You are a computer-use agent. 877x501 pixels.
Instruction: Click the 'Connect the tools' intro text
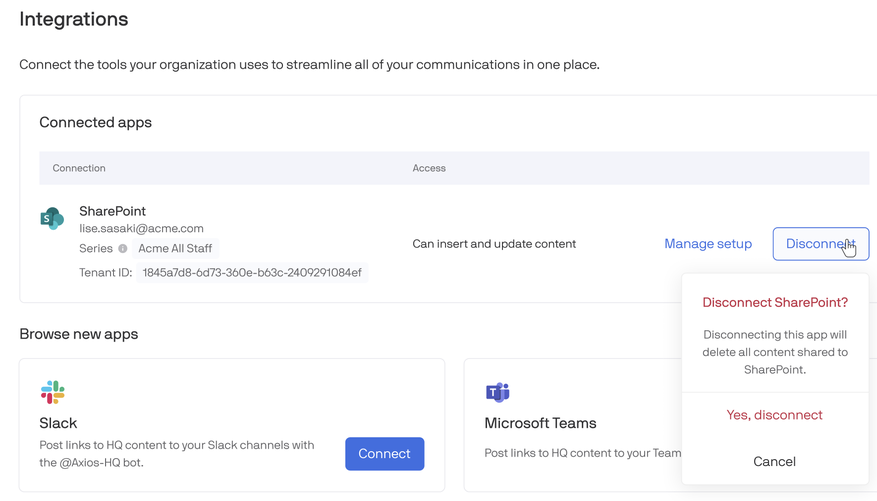coord(309,64)
